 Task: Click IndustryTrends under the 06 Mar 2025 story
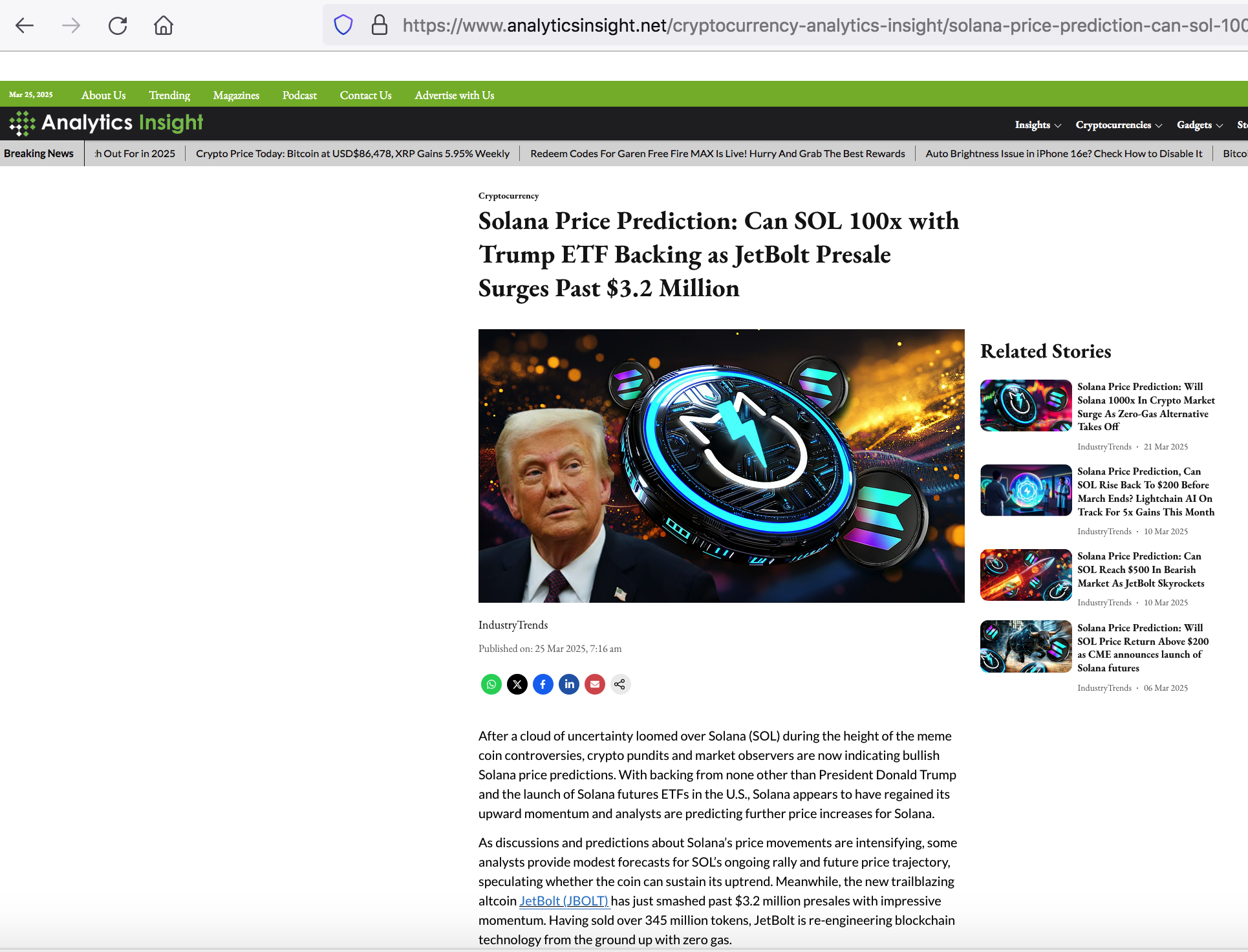tap(1104, 688)
